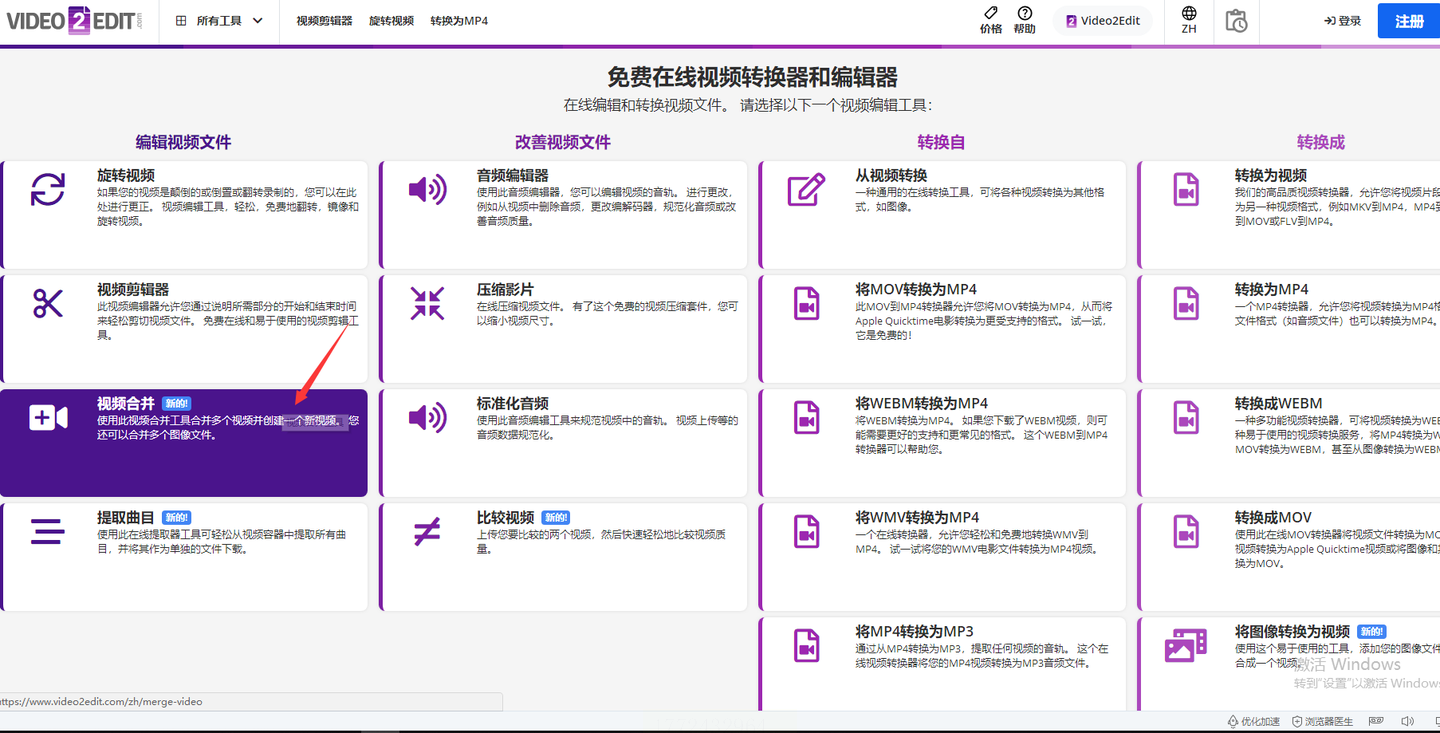This screenshot has height=733, width=1440.
Task: Select 转换为MP4 in the top navigation
Action: coord(459,21)
